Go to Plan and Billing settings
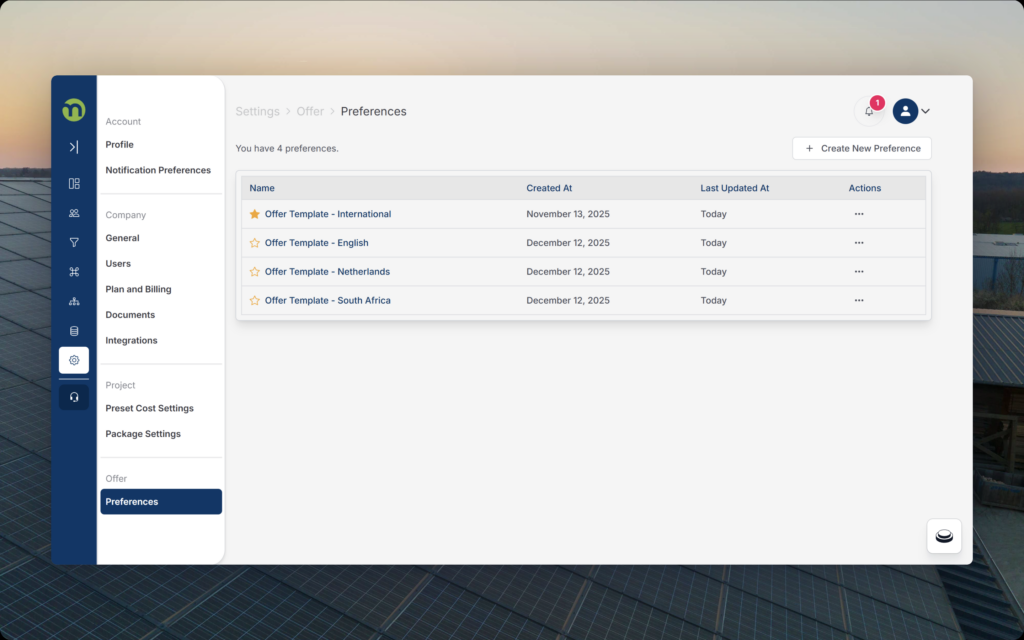 point(138,289)
